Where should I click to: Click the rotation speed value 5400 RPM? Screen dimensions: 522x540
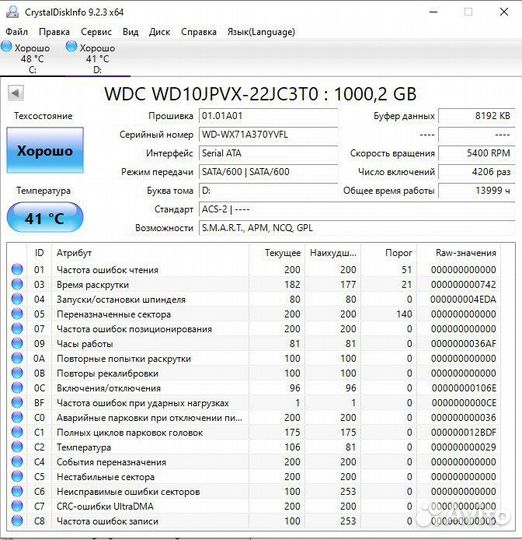[x=477, y=153]
